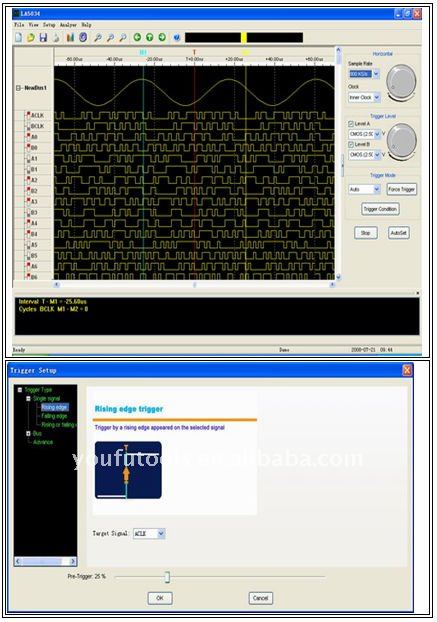Click the third magnifier zoom icon

123,38
